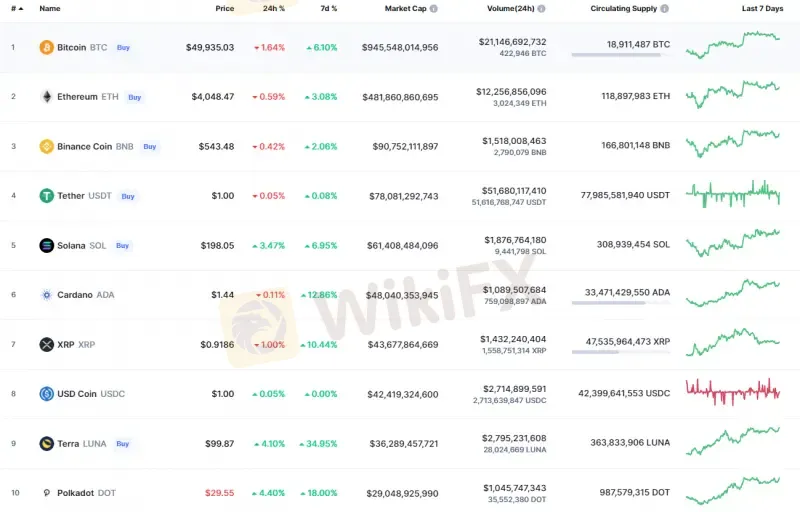Click the Bitcoin coin logo icon
Viewport: 800px width, 512px height.
pyautogui.click(x=46, y=47)
